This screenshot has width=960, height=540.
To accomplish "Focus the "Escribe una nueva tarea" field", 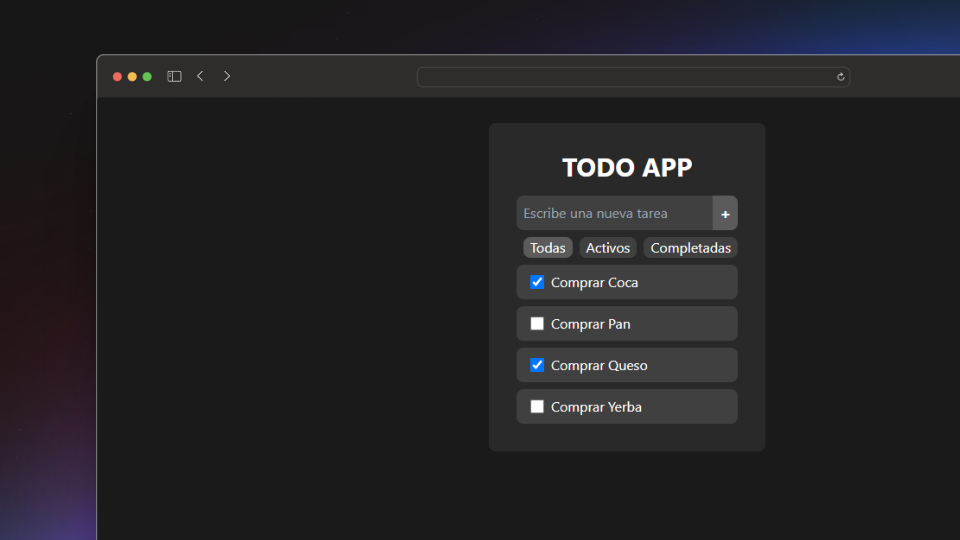I will pos(615,213).
